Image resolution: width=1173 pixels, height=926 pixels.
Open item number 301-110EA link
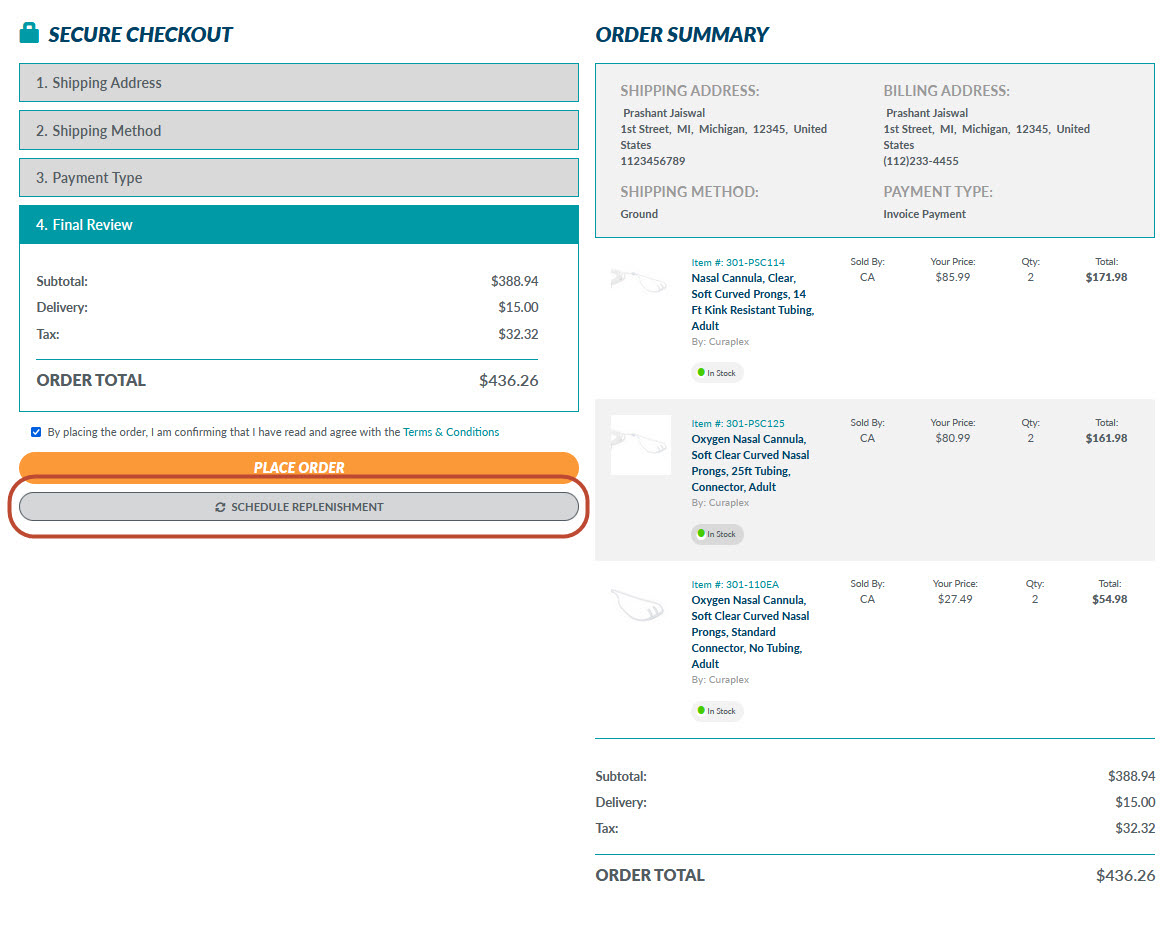coord(738,585)
